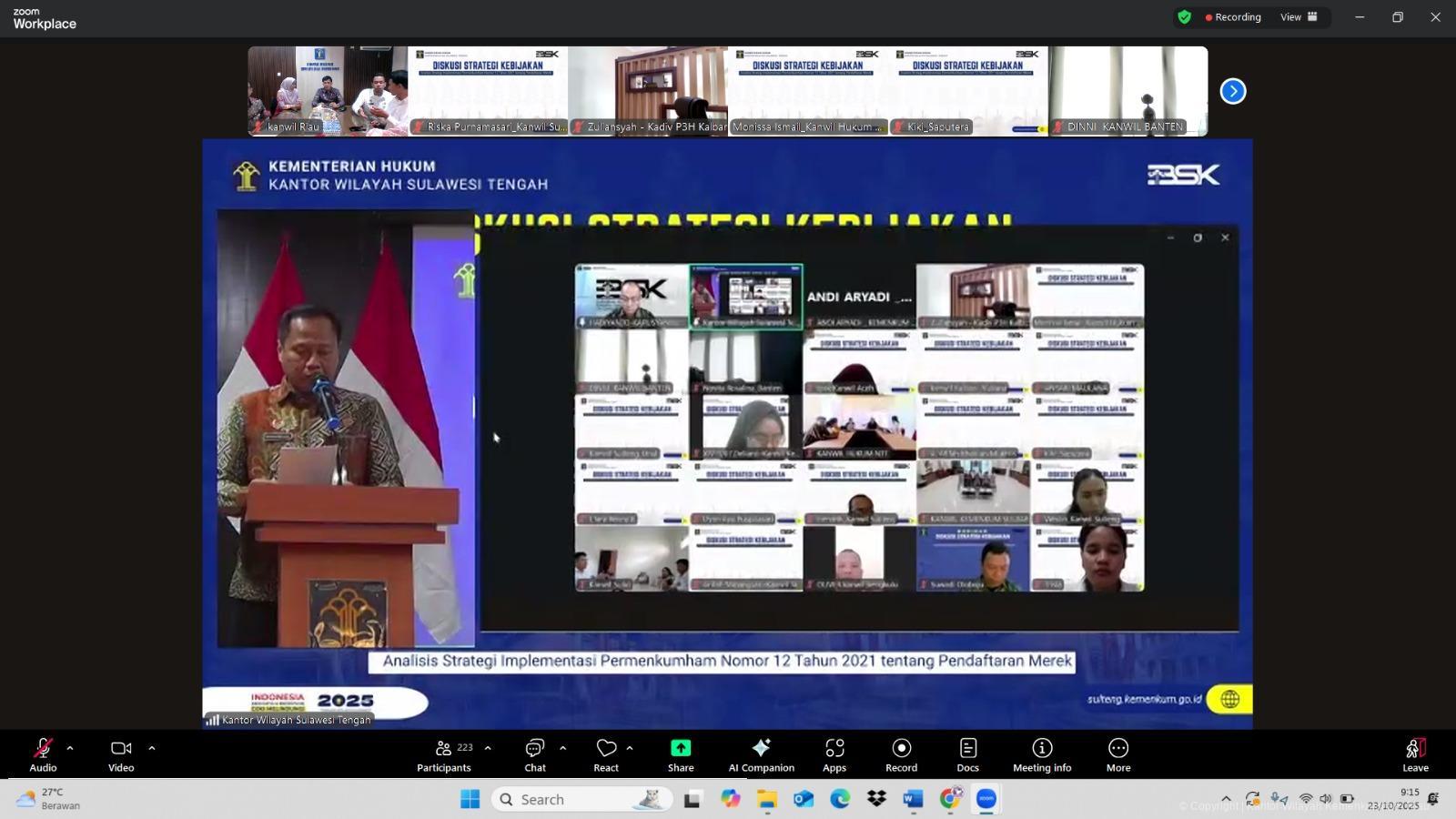Show next participant thumbnails with blue arrow
Viewport: 1456px width, 819px height.
1233,91
